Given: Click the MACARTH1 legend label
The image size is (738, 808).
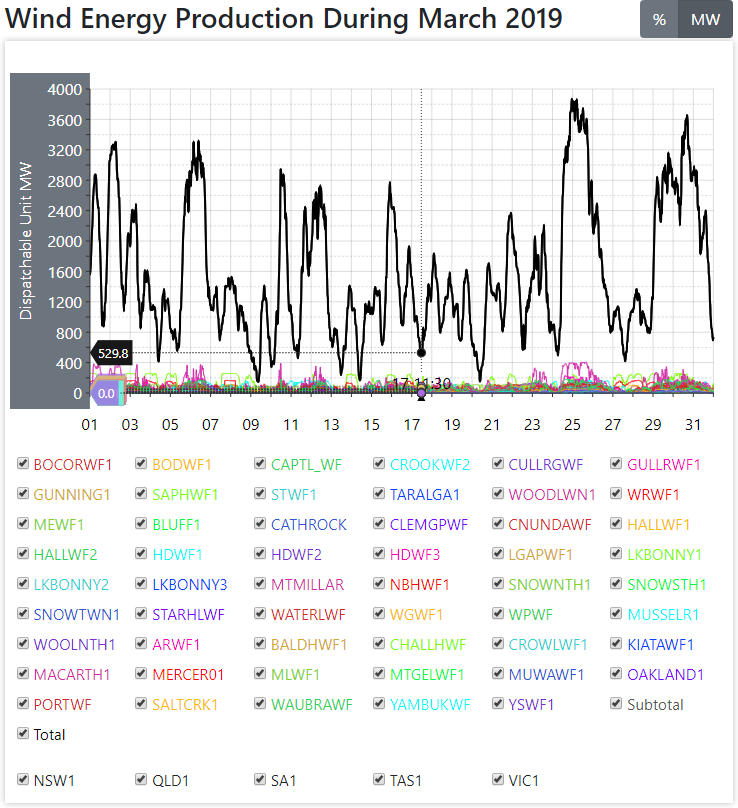Looking at the screenshot, I should click(x=72, y=674).
